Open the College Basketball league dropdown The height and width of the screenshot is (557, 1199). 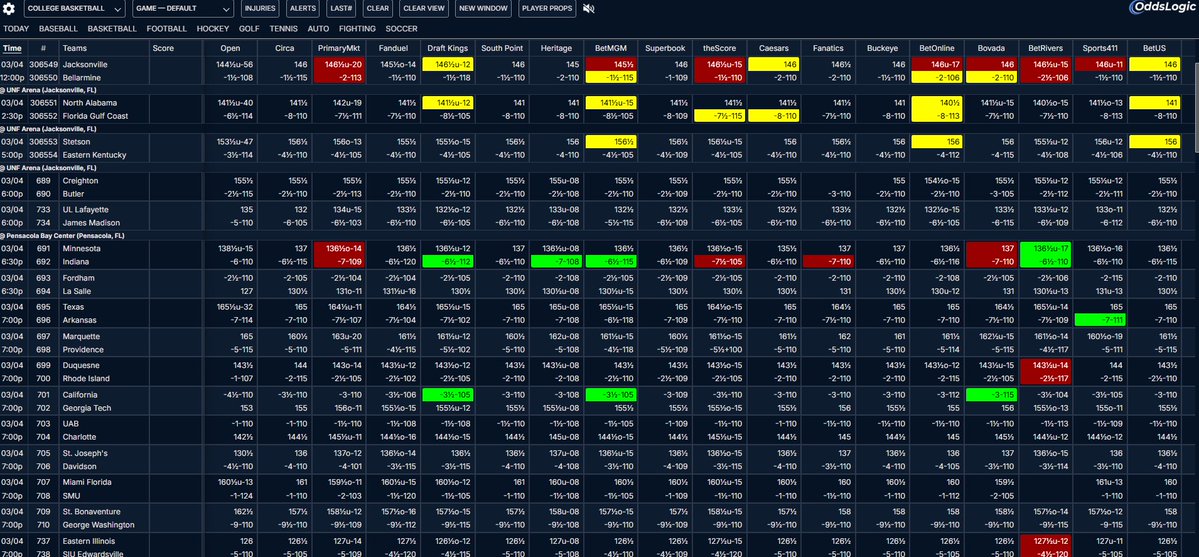pos(73,9)
